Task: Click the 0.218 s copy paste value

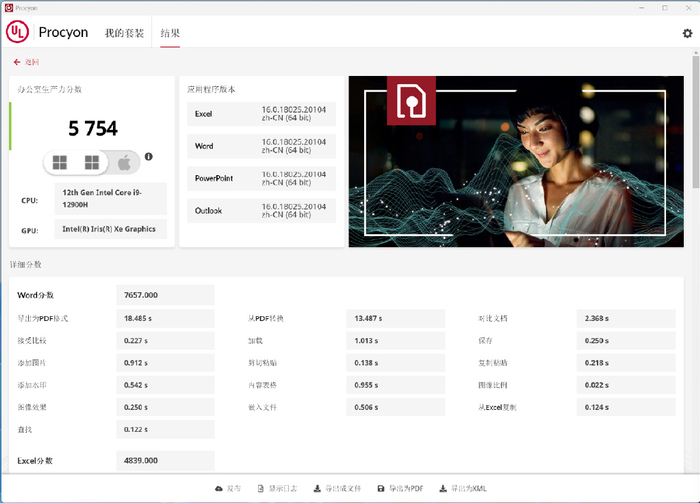Action: pyautogui.click(x=626, y=363)
